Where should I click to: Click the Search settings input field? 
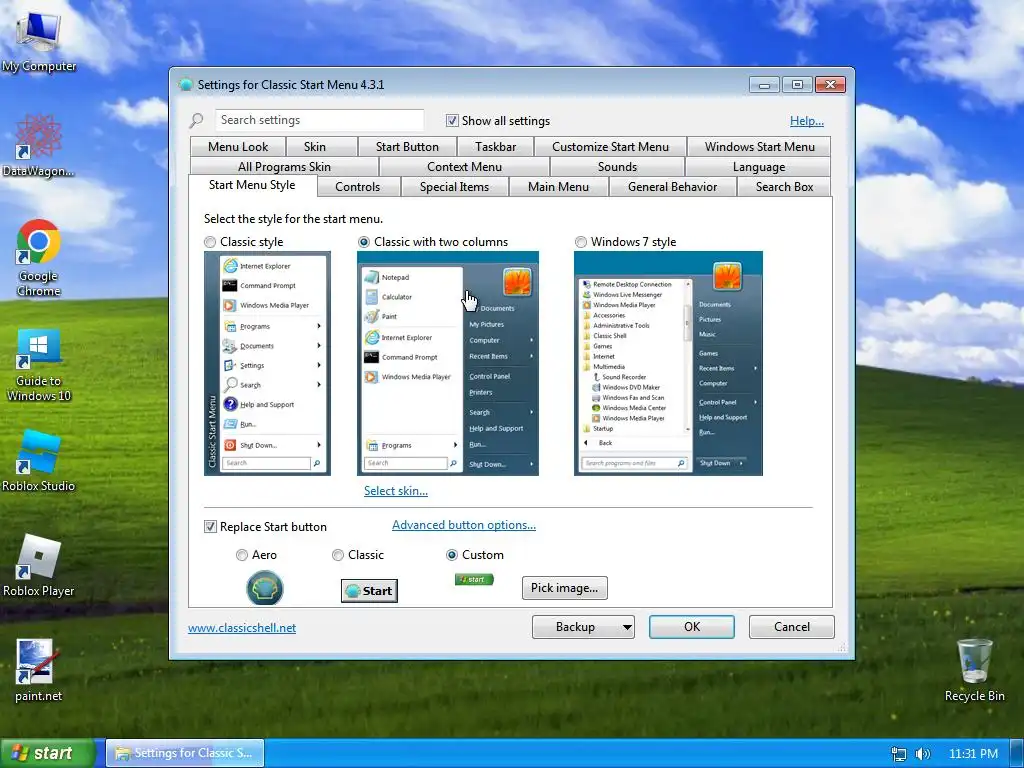tap(319, 120)
